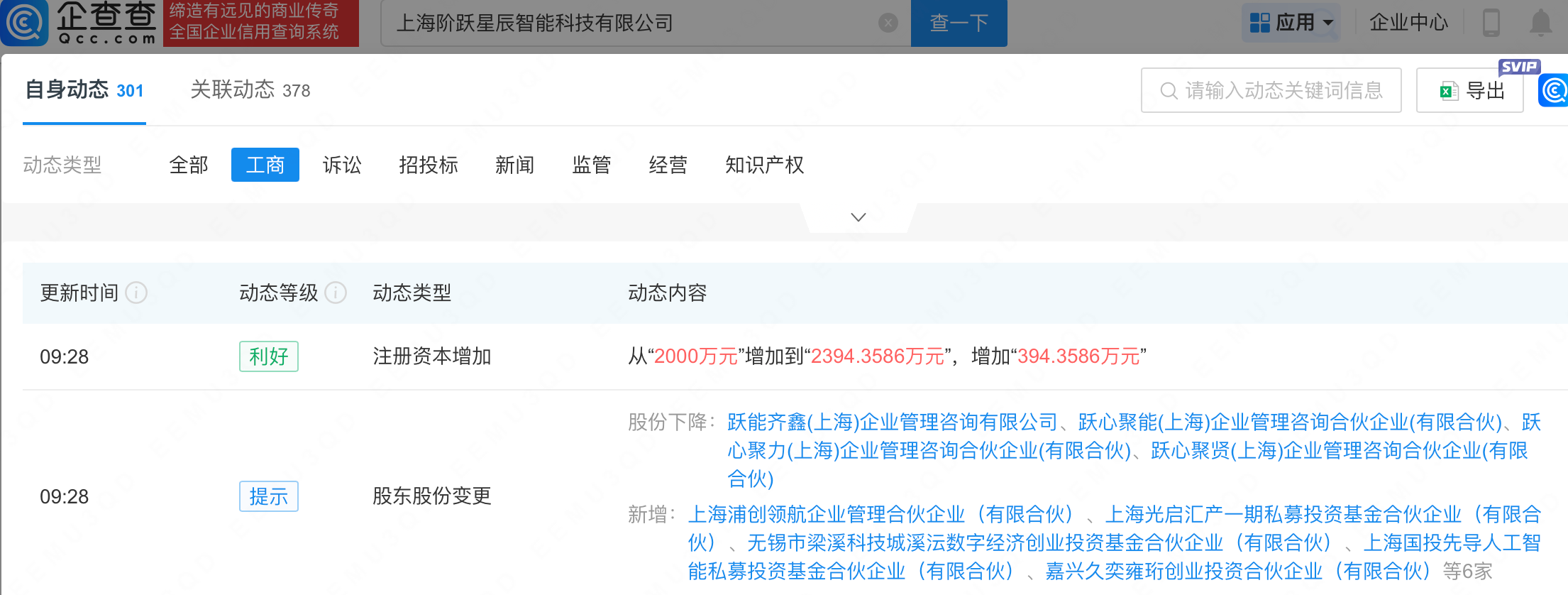Open notifications bell icon

click(1540, 23)
